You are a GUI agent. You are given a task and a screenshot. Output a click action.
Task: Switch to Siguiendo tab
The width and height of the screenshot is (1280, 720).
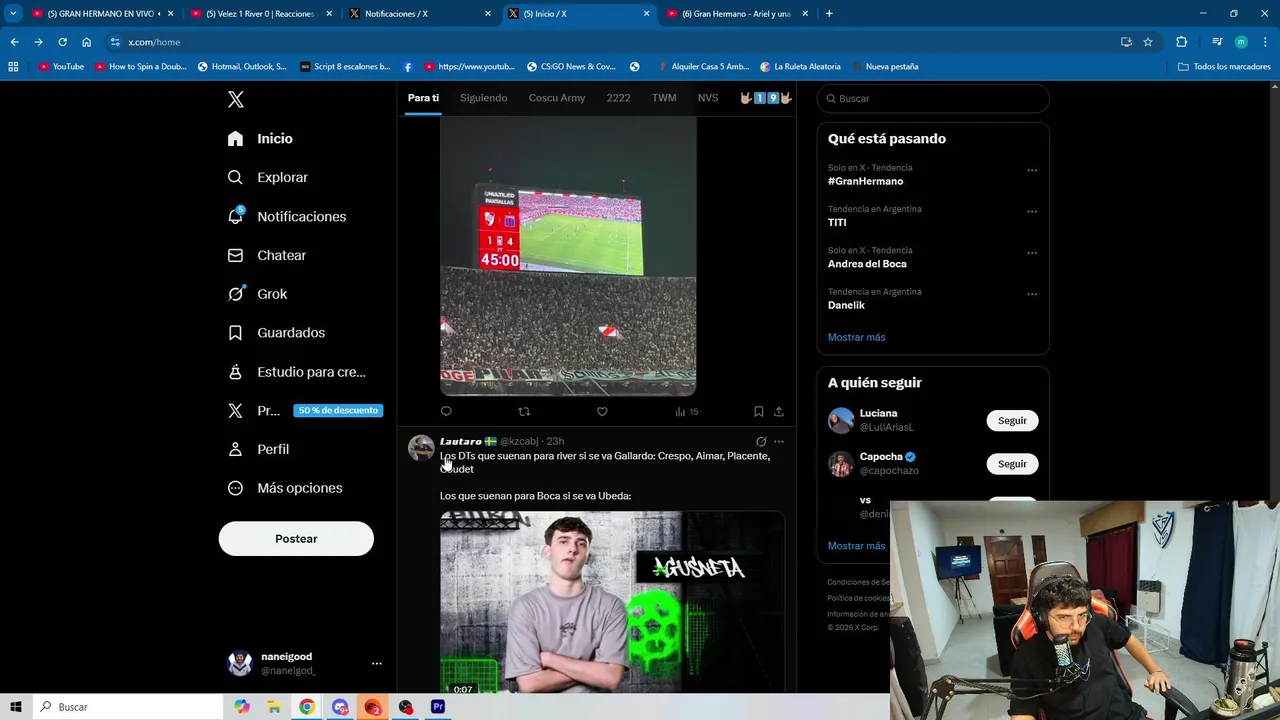483,98
